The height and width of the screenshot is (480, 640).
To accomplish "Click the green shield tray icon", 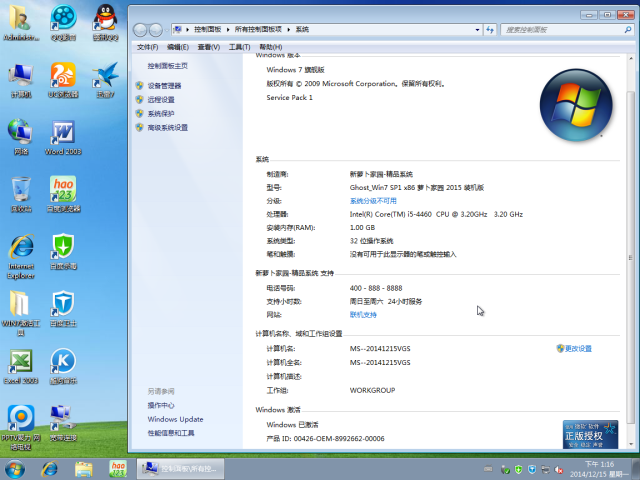I will [x=518, y=470].
